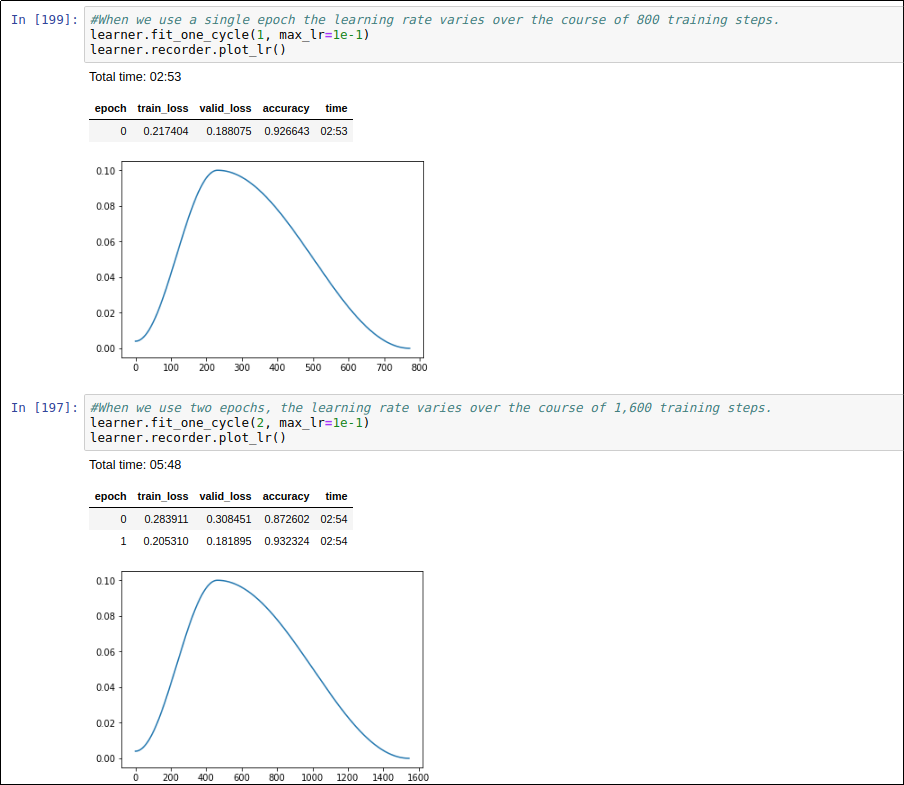
Task: Click the In [197] cell prompt
Action: coord(44,408)
